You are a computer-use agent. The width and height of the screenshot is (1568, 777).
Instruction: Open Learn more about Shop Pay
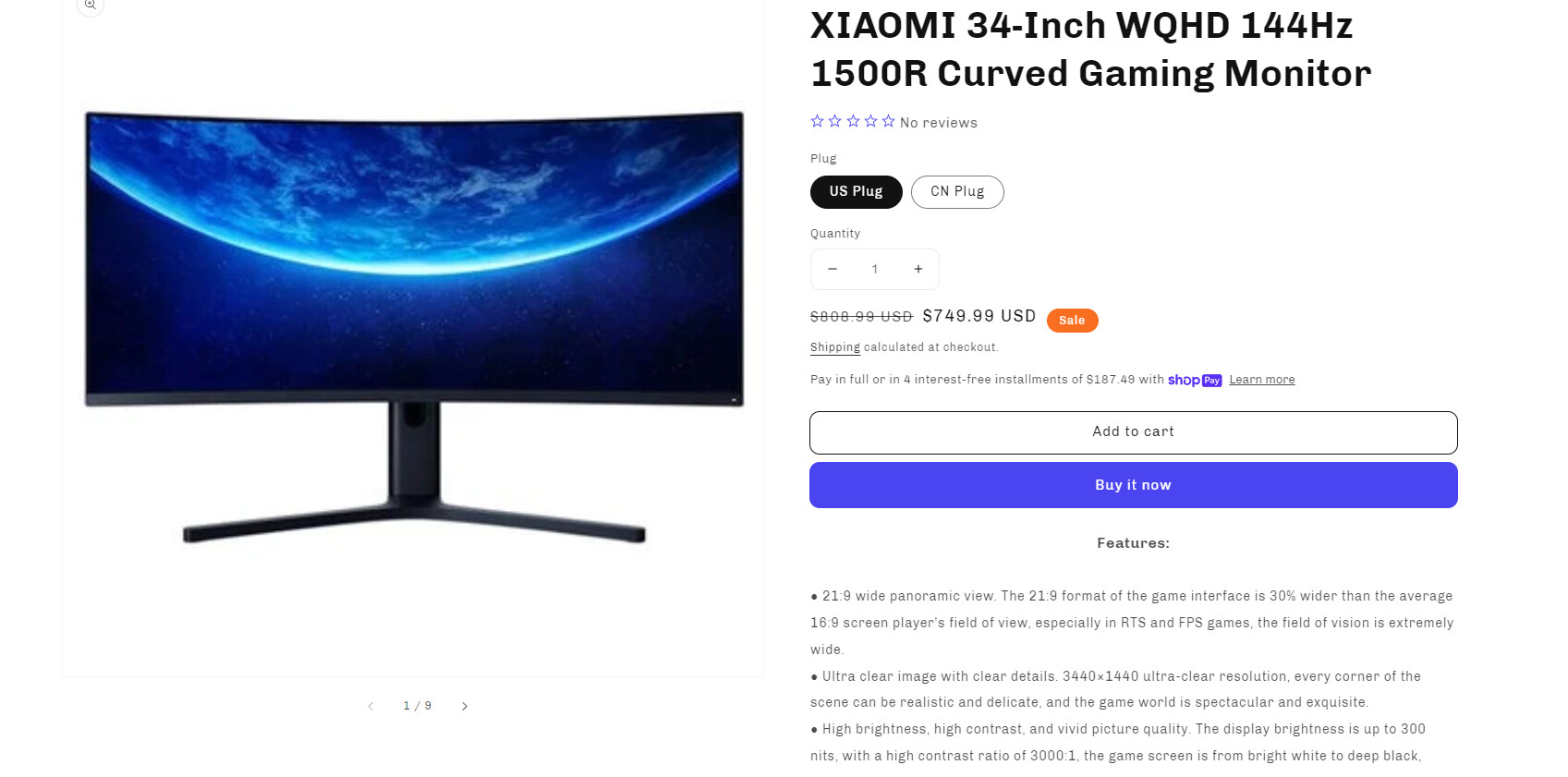point(1261,380)
